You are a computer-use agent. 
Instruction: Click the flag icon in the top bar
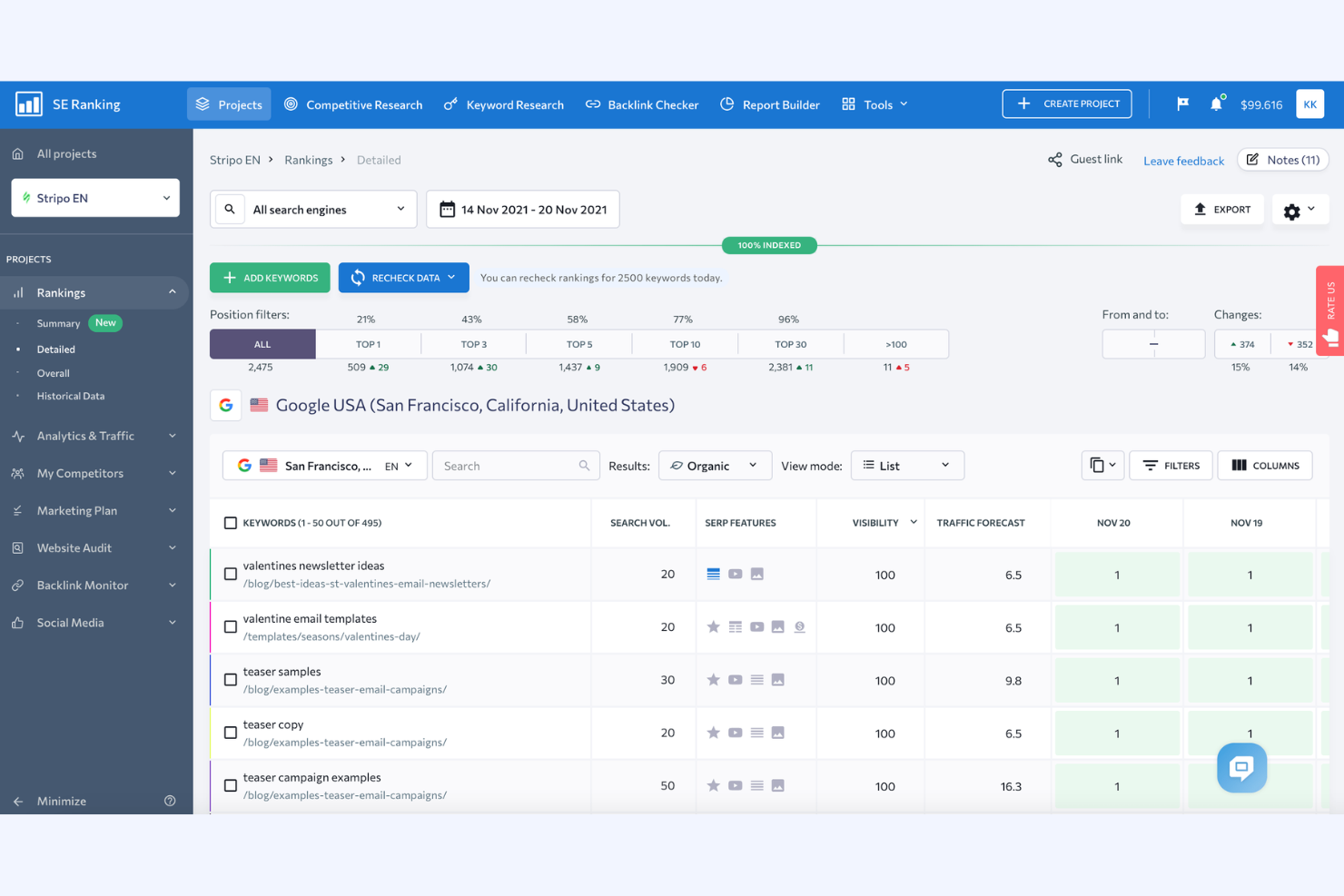[x=1181, y=103]
